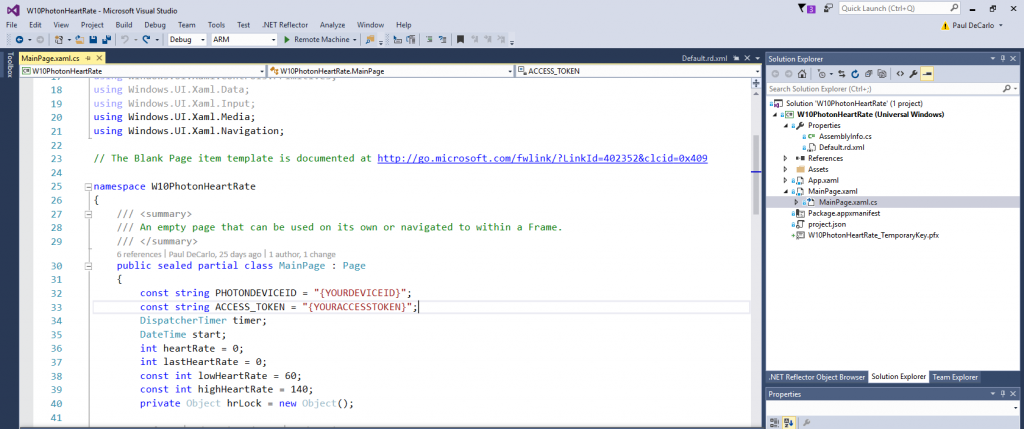Click the Undo arrow icon

click(125, 39)
